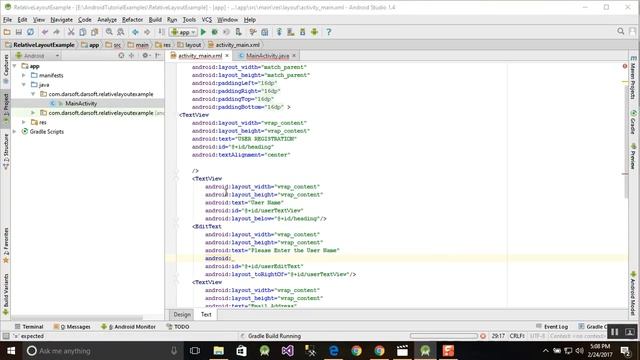Open Microsoft Edge from the taskbar

[333, 351]
